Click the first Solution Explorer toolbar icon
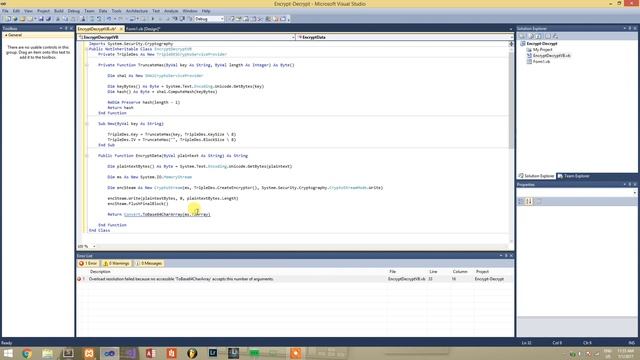The image size is (640, 360). pos(522,36)
